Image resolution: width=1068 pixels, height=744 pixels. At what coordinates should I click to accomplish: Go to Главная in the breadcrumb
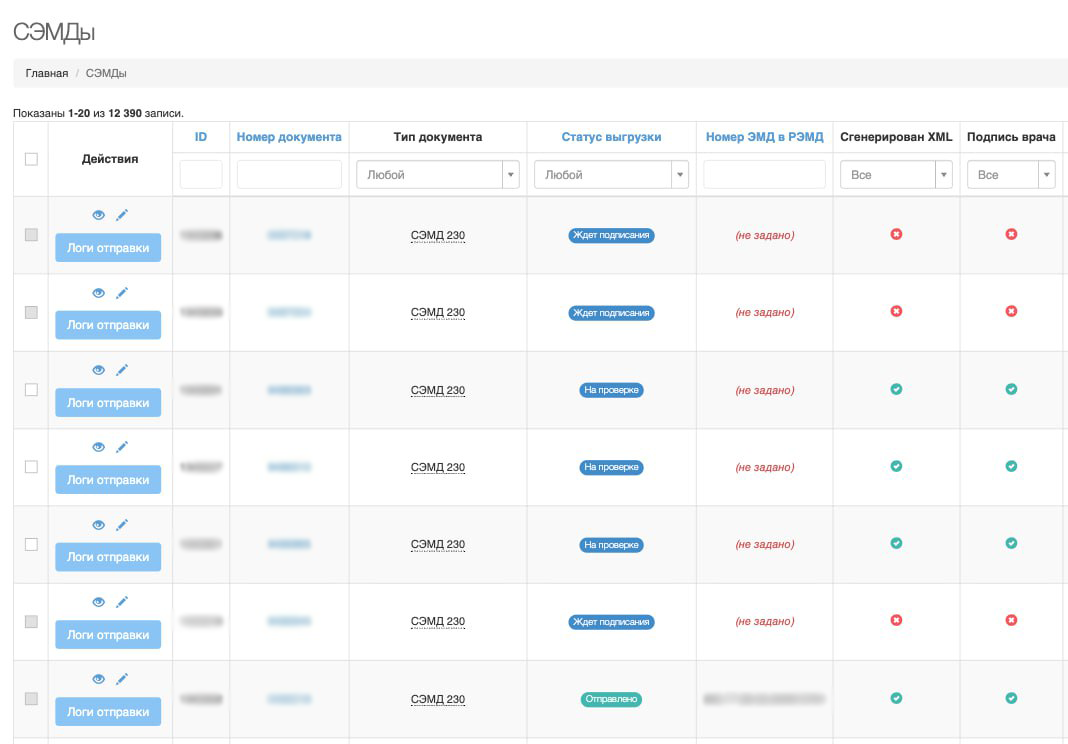[x=47, y=74]
